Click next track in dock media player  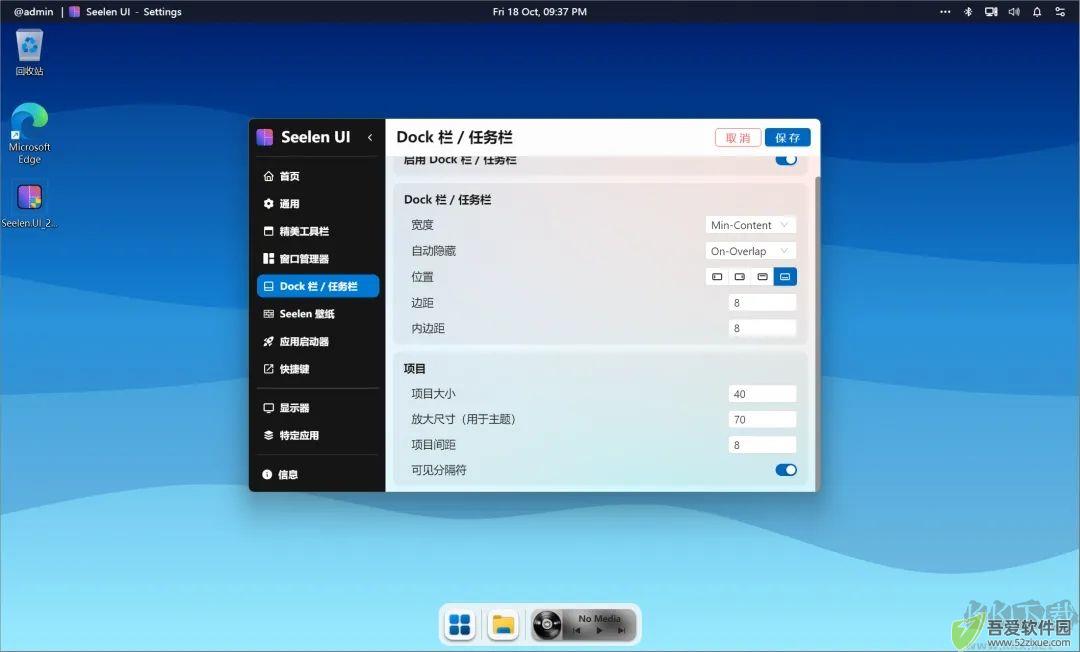coord(621,631)
